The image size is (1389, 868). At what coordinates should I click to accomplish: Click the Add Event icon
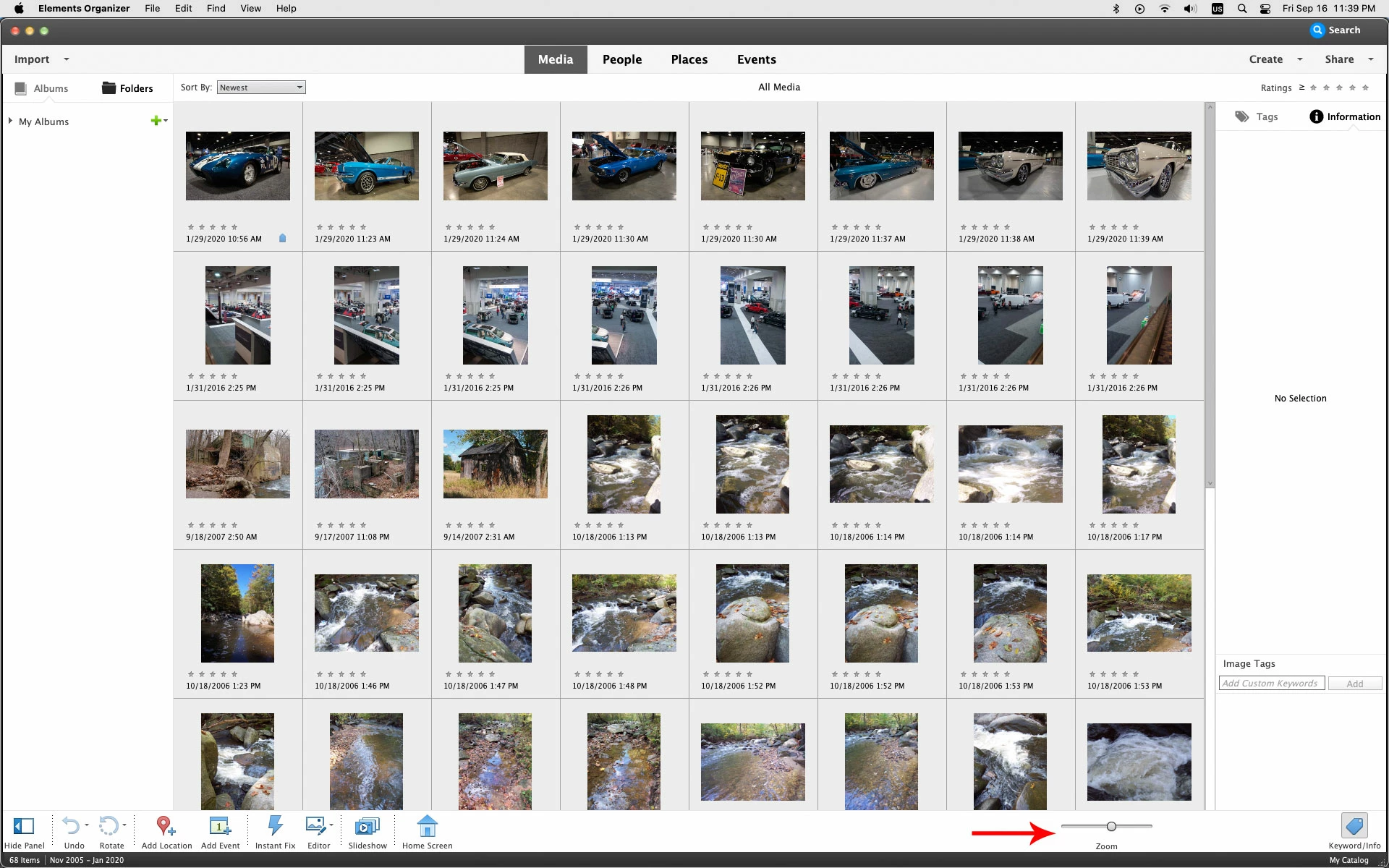coord(220,826)
